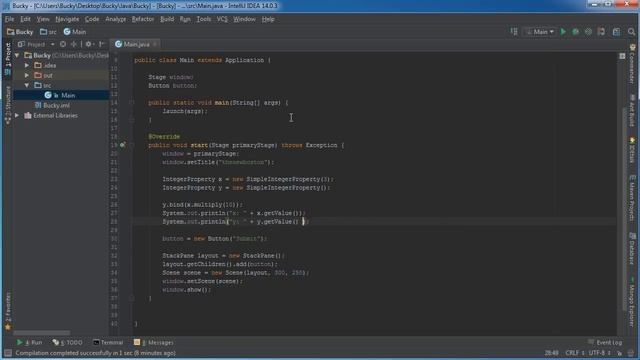The image size is (640, 360).
Task: Expand the out folder
Action: (x=27, y=75)
